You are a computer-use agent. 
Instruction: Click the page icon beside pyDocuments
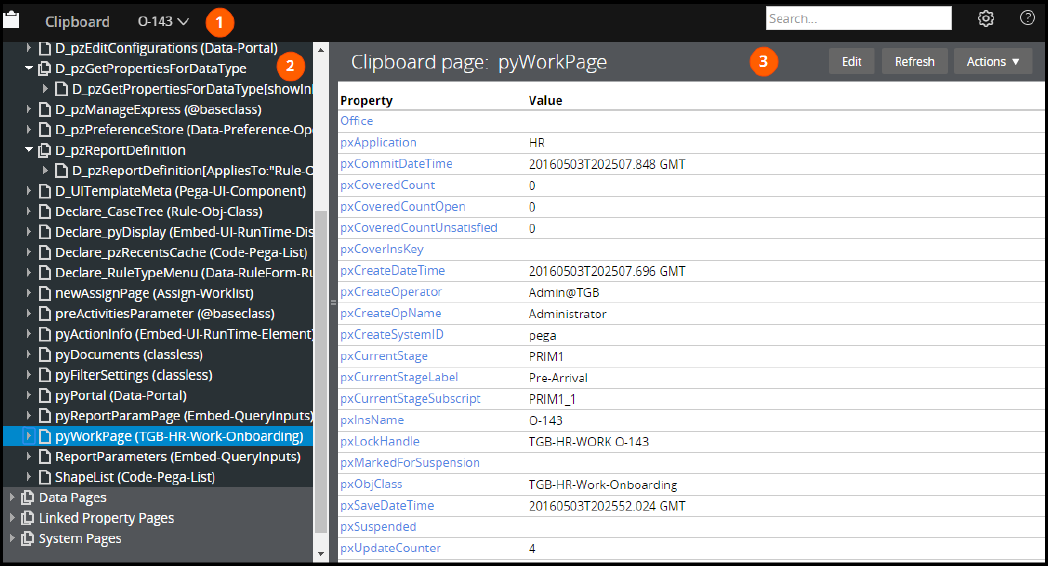(x=45, y=355)
